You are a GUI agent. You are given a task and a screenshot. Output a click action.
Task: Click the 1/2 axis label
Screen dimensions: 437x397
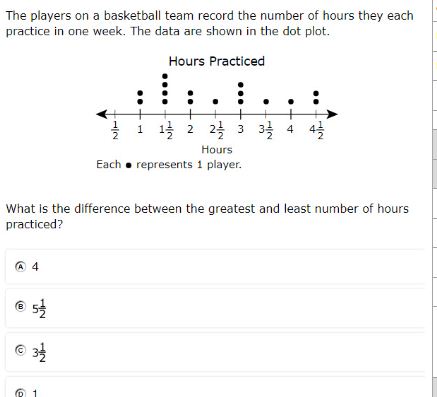click(115, 130)
